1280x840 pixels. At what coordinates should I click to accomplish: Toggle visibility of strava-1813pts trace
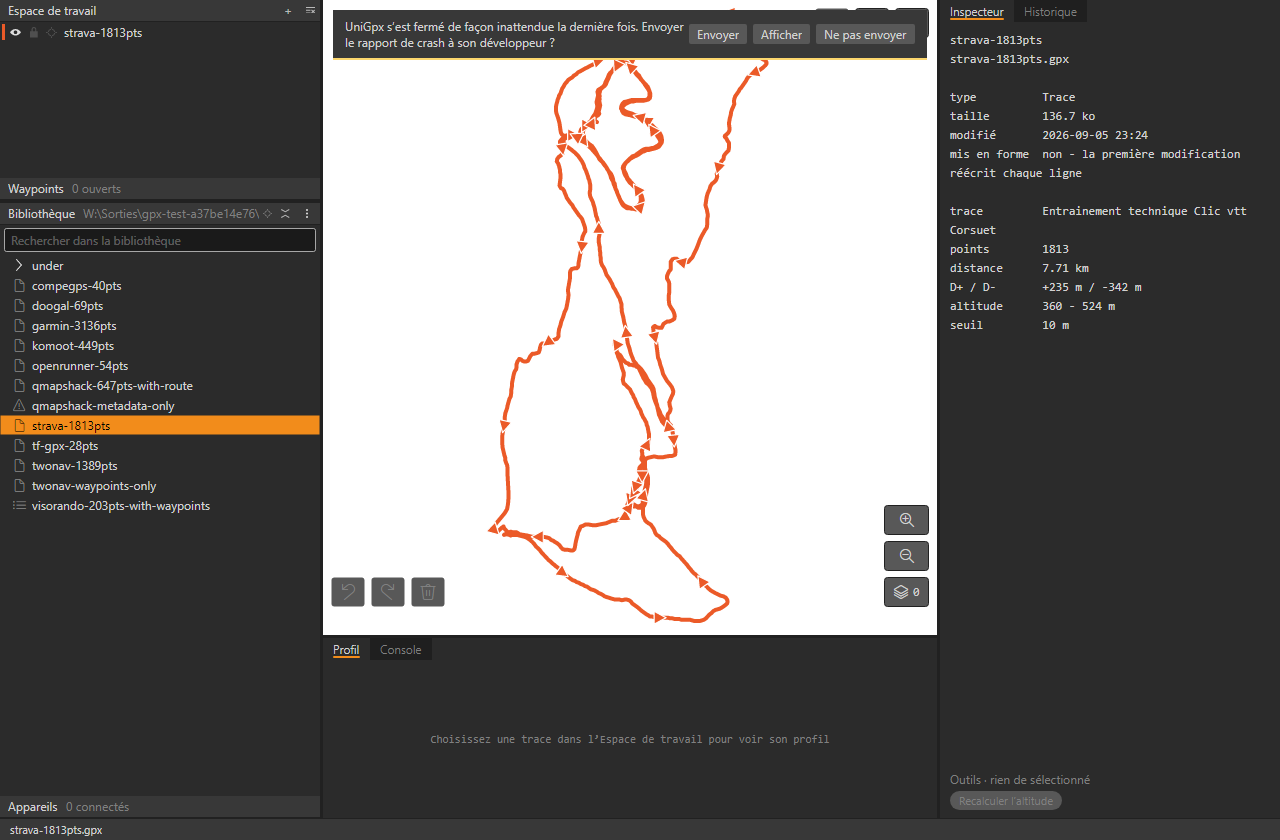[x=16, y=33]
